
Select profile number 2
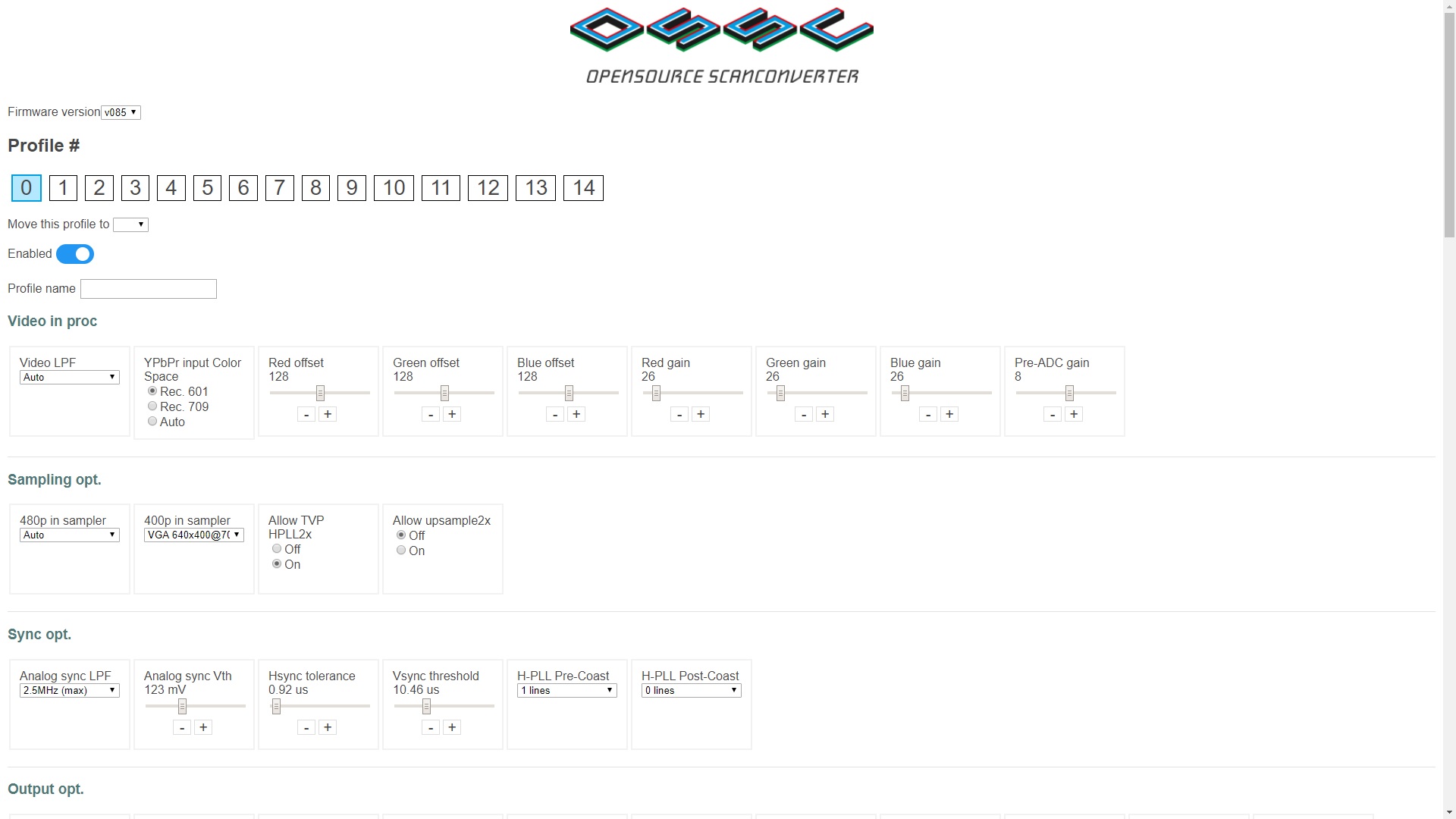click(x=99, y=188)
